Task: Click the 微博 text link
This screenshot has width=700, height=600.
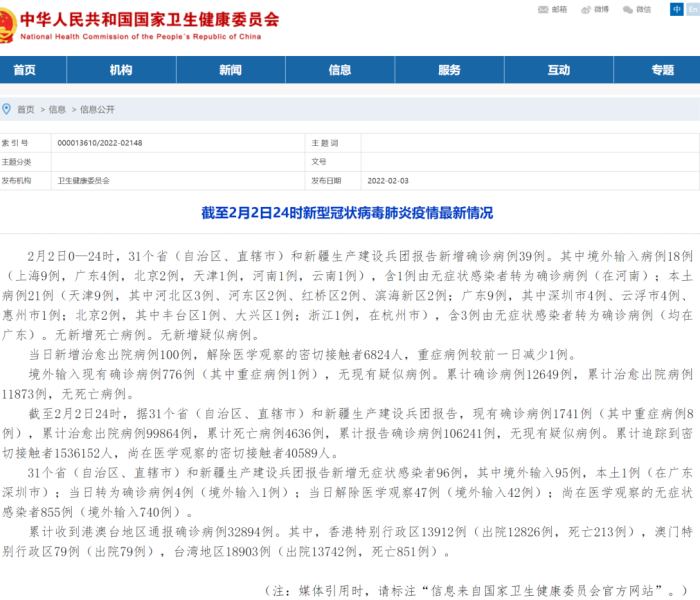Action: click(601, 9)
